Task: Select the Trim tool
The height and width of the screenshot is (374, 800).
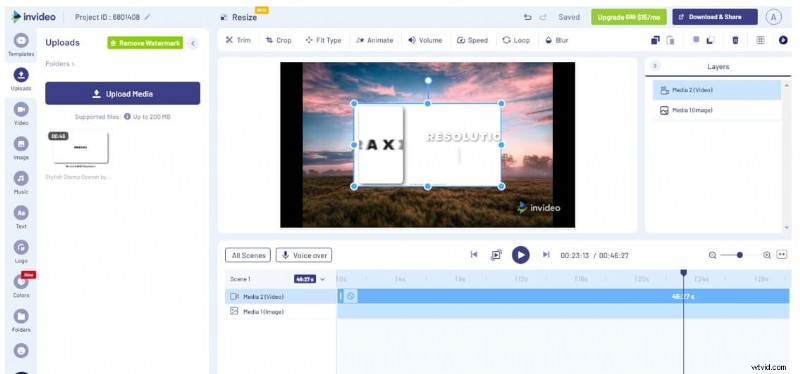Action: point(238,40)
